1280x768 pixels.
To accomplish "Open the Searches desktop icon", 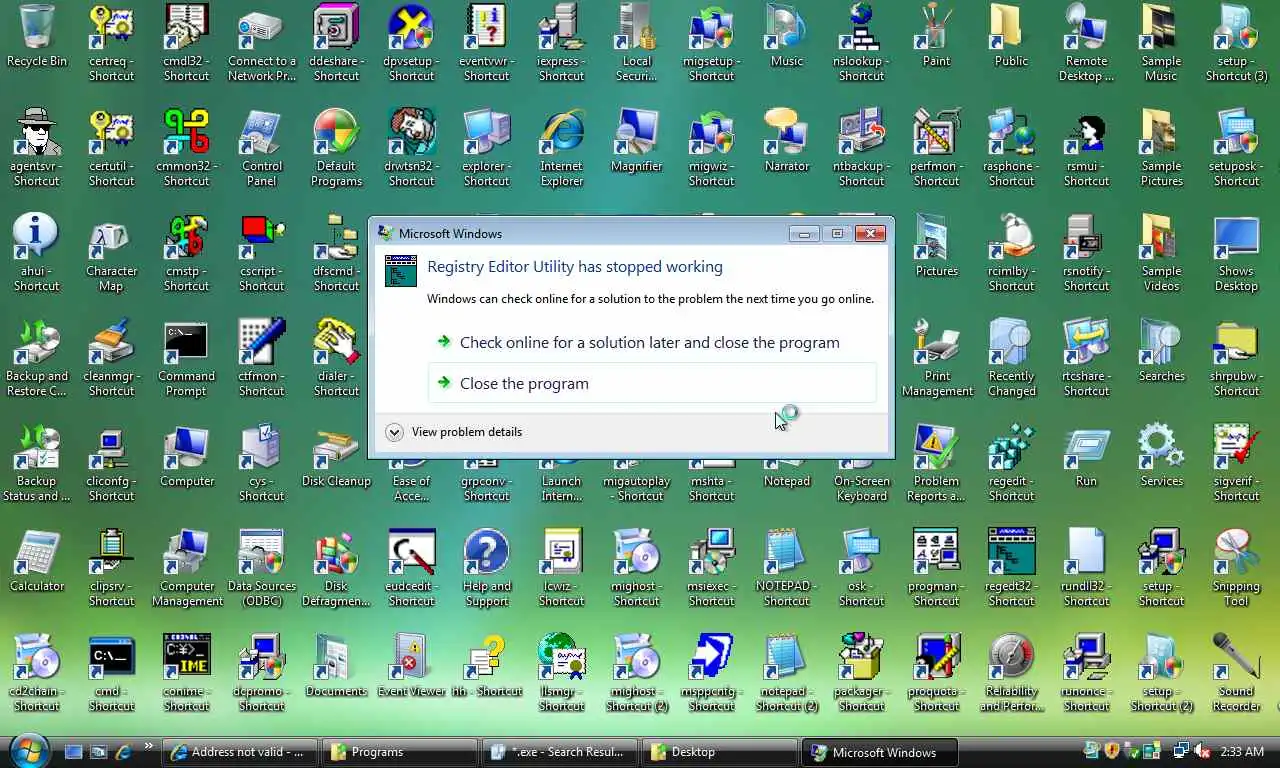I will tap(1161, 351).
